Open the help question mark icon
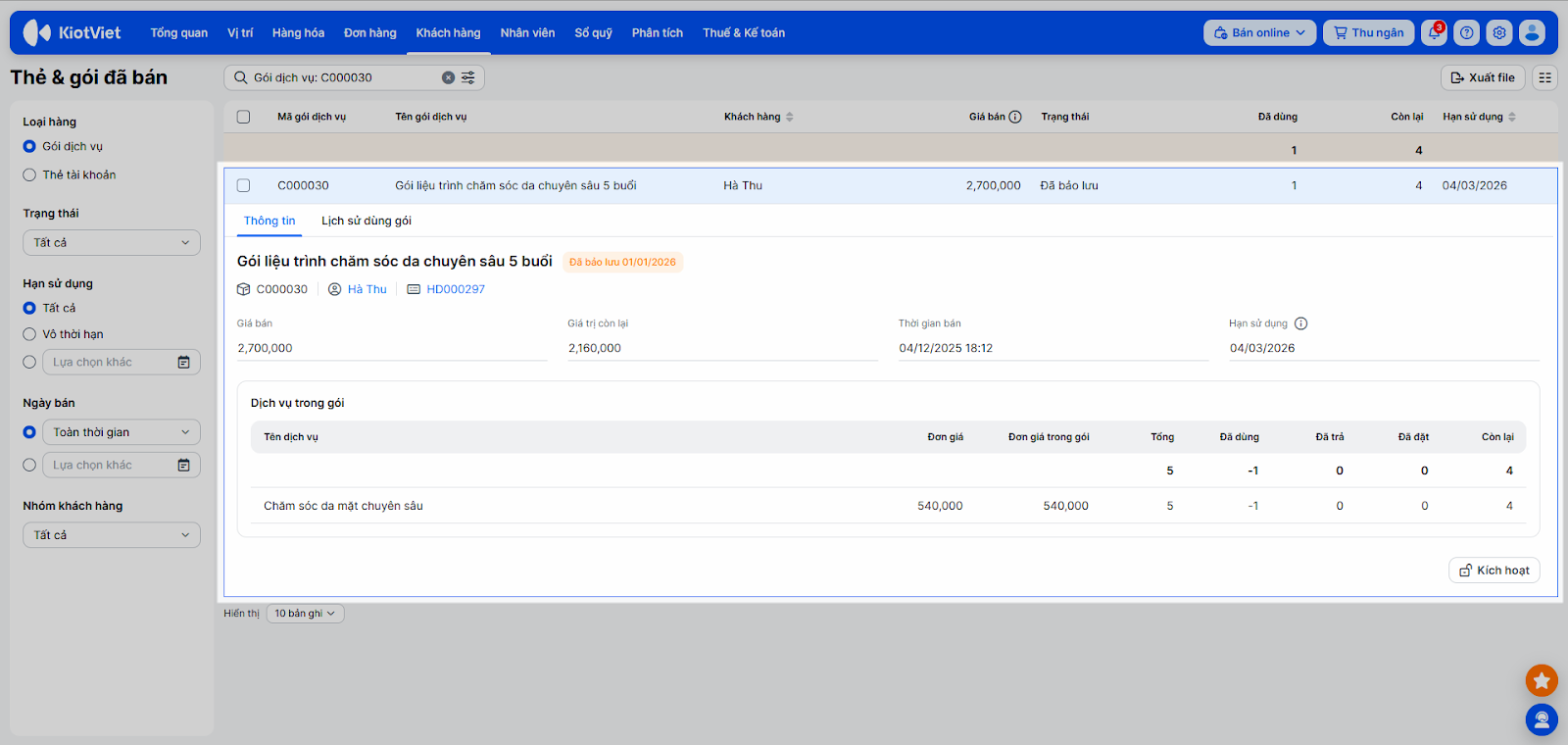The width and height of the screenshot is (1568, 745). (x=1467, y=32)
